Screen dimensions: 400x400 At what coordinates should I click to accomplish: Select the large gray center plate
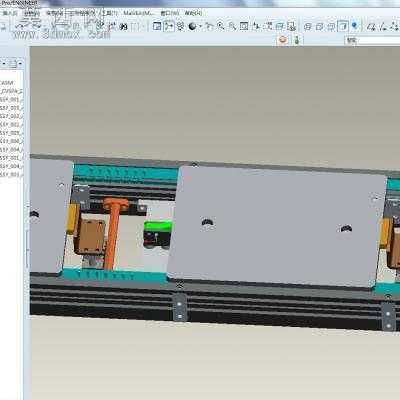[277, 227]
